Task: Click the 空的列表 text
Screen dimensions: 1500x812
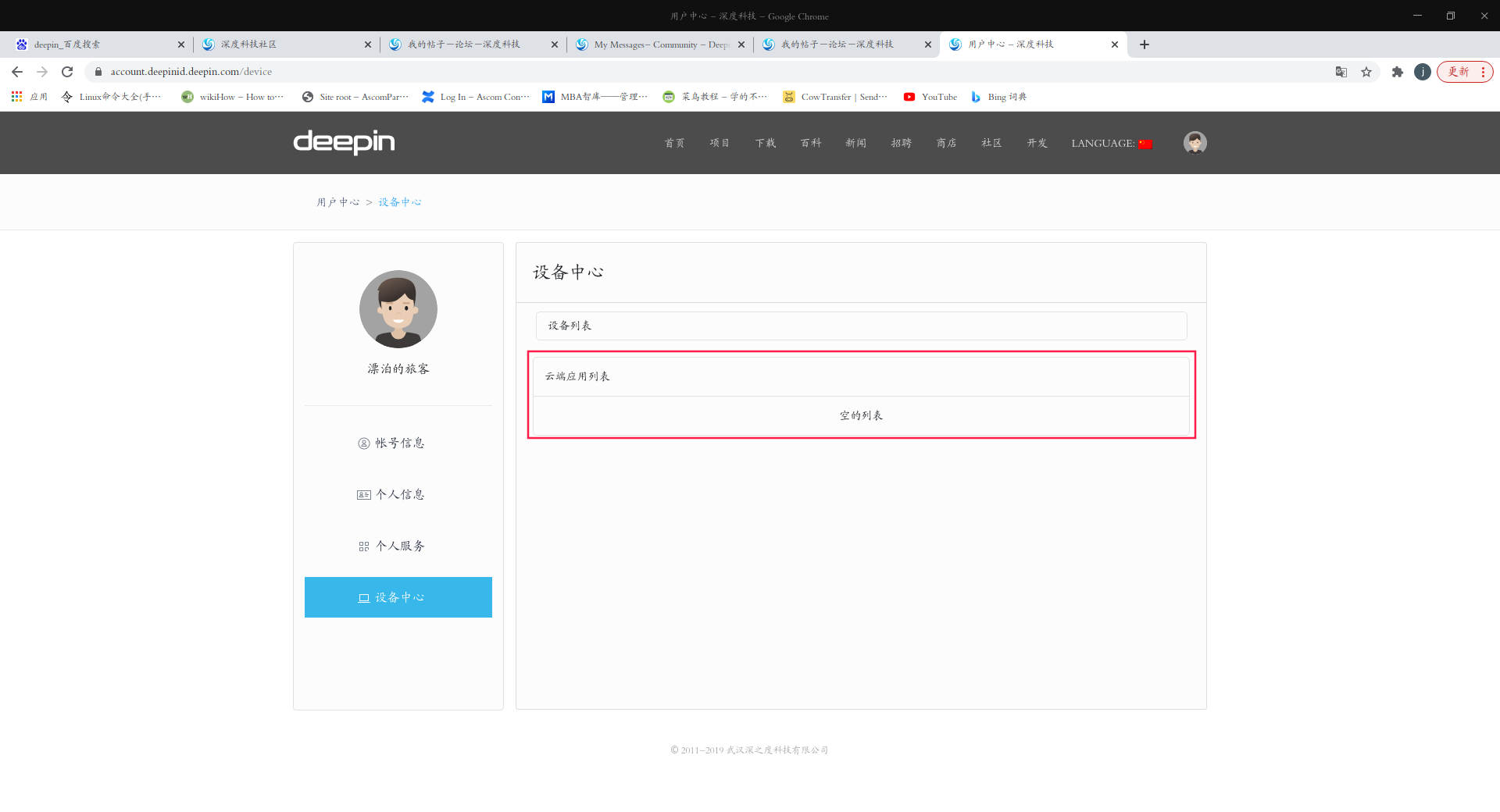Action: click(861, 415)
